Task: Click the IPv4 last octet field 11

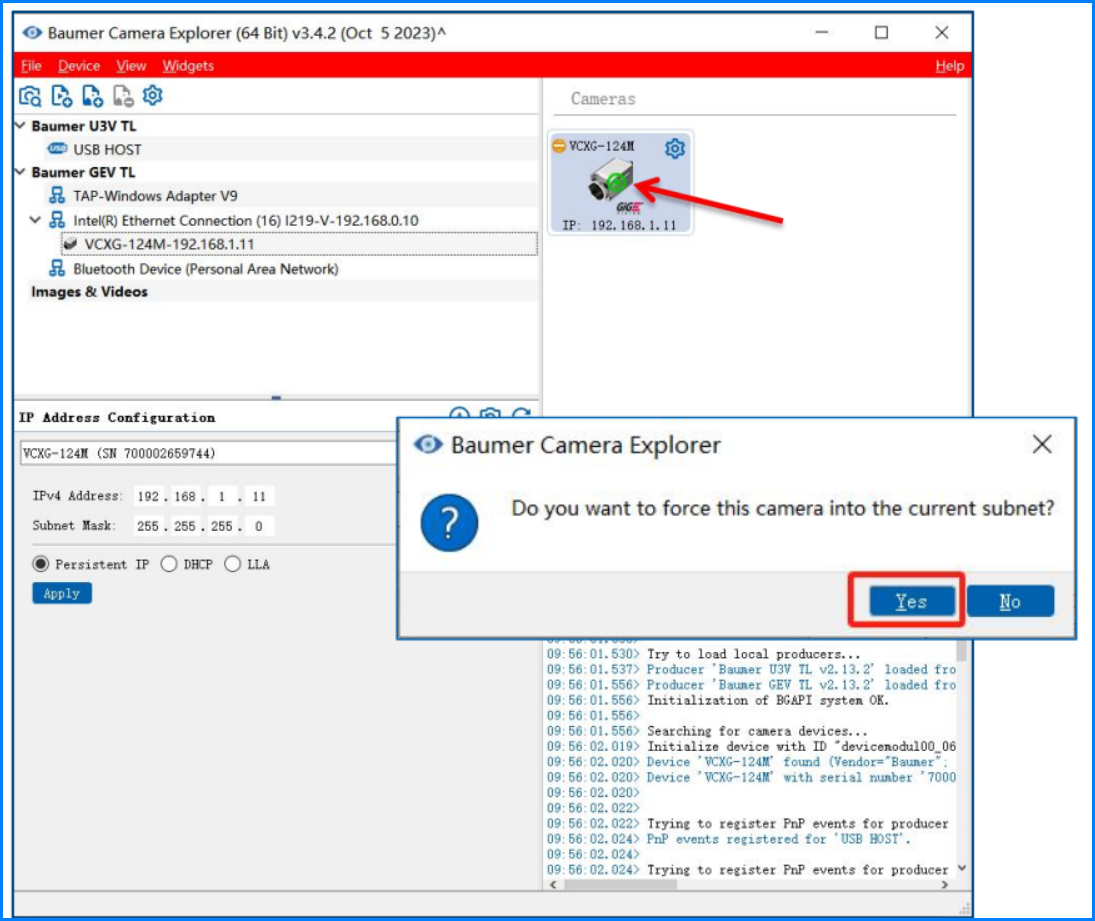Action: (259, 496)
